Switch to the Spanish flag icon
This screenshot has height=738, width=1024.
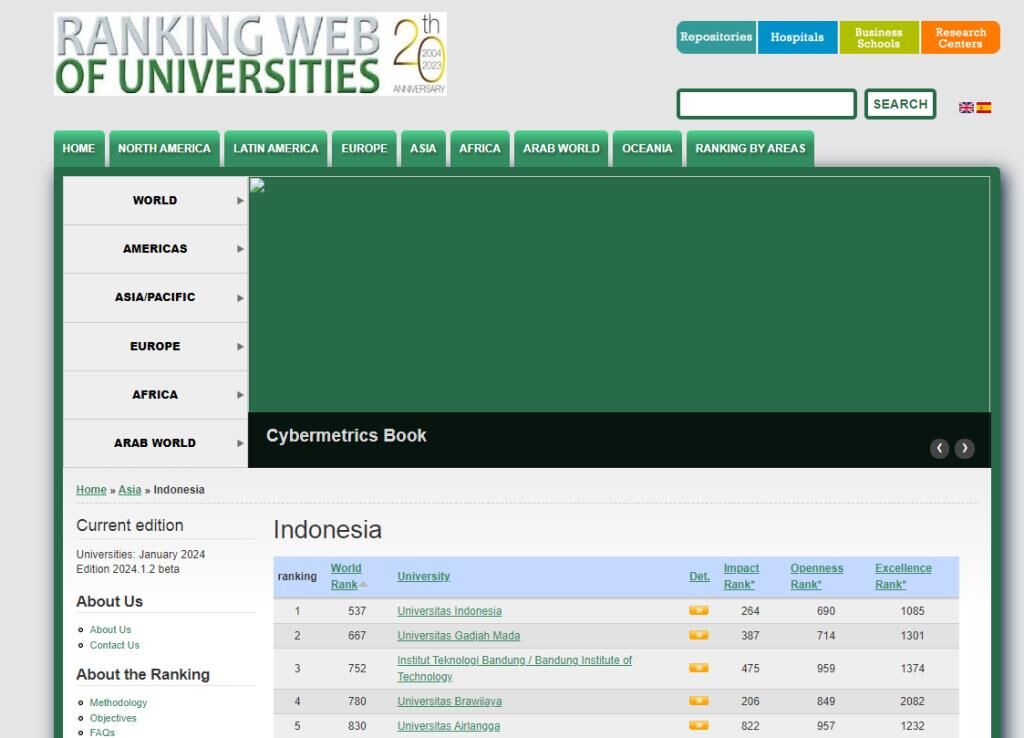click(984, 108)
